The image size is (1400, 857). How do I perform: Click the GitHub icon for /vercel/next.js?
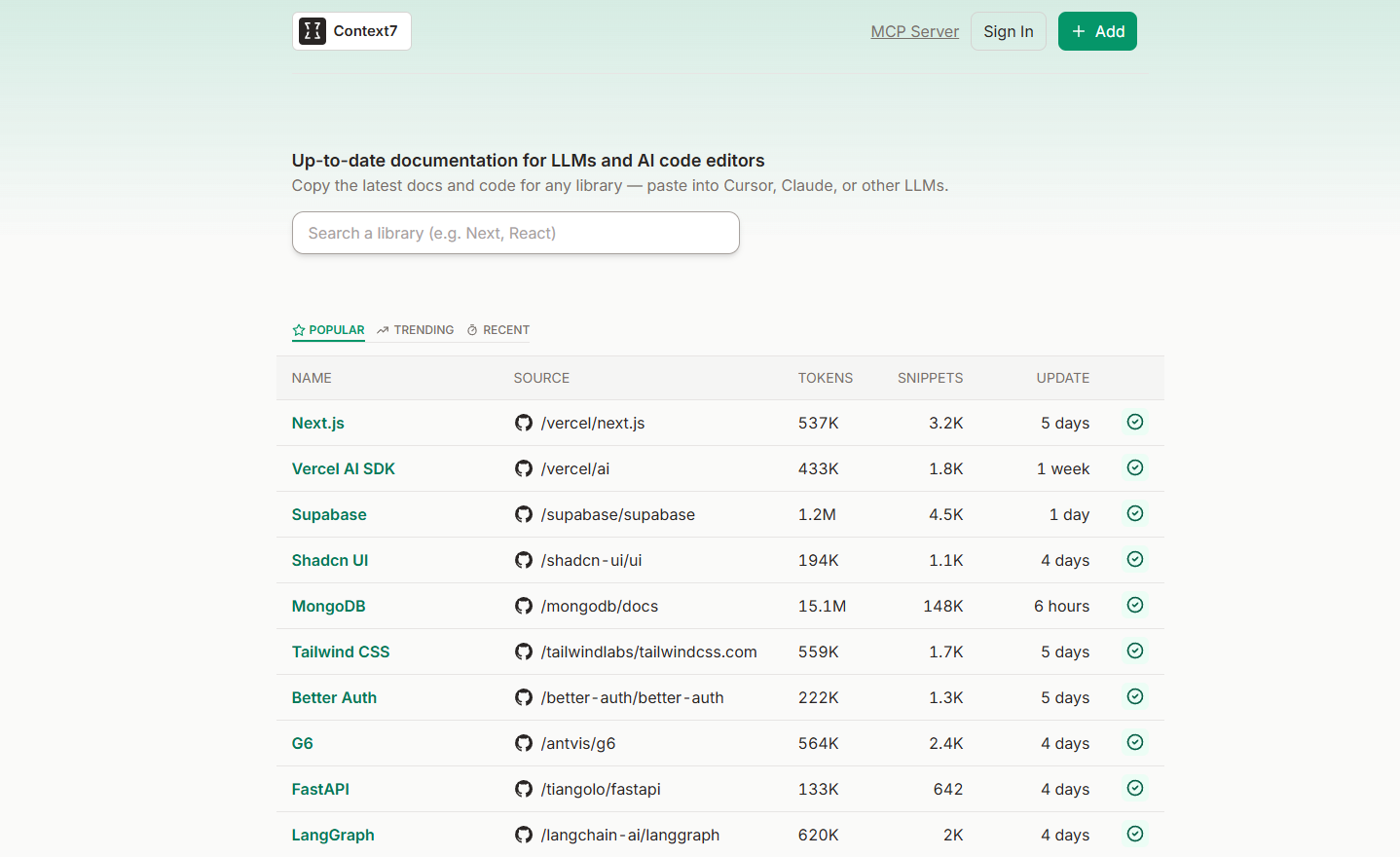click(x=524, y=423)
